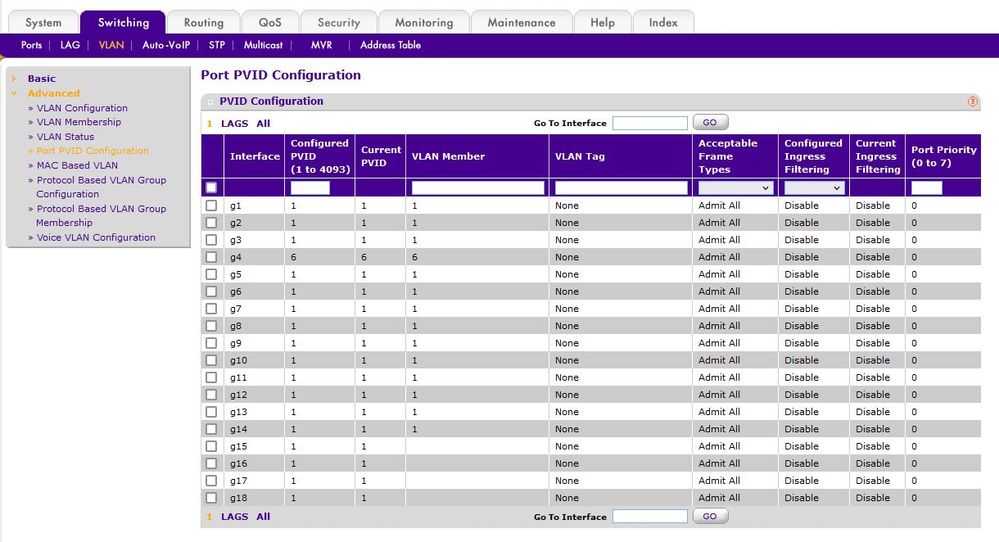Image resolution: width=999 pixels, height=542 pixels.
Task: Click the Configured PVID input field
Action: click(x=309, y=188)
